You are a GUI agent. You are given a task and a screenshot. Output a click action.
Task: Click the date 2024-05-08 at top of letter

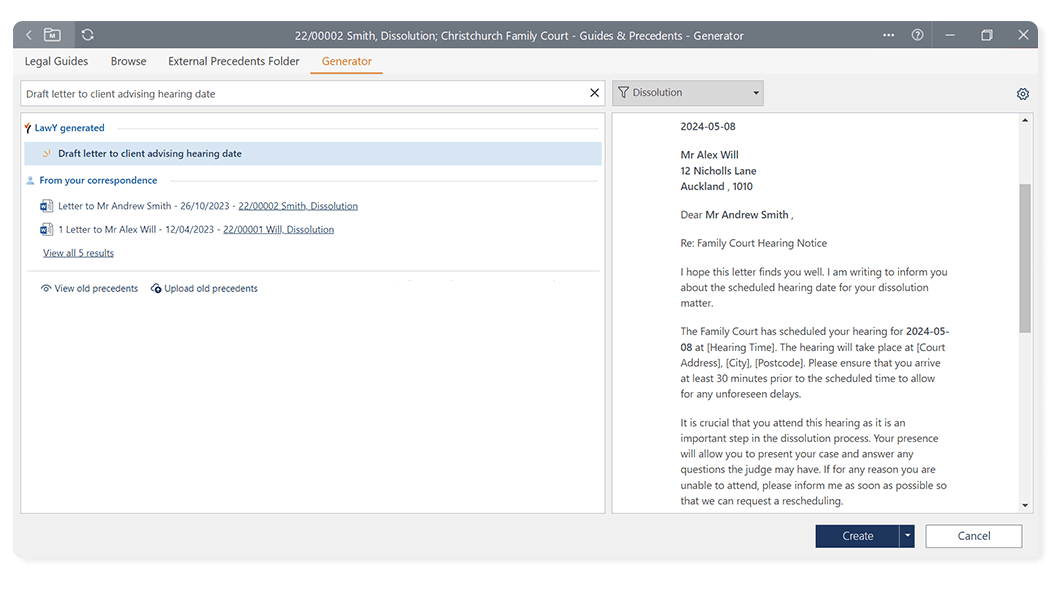point(708,126)
